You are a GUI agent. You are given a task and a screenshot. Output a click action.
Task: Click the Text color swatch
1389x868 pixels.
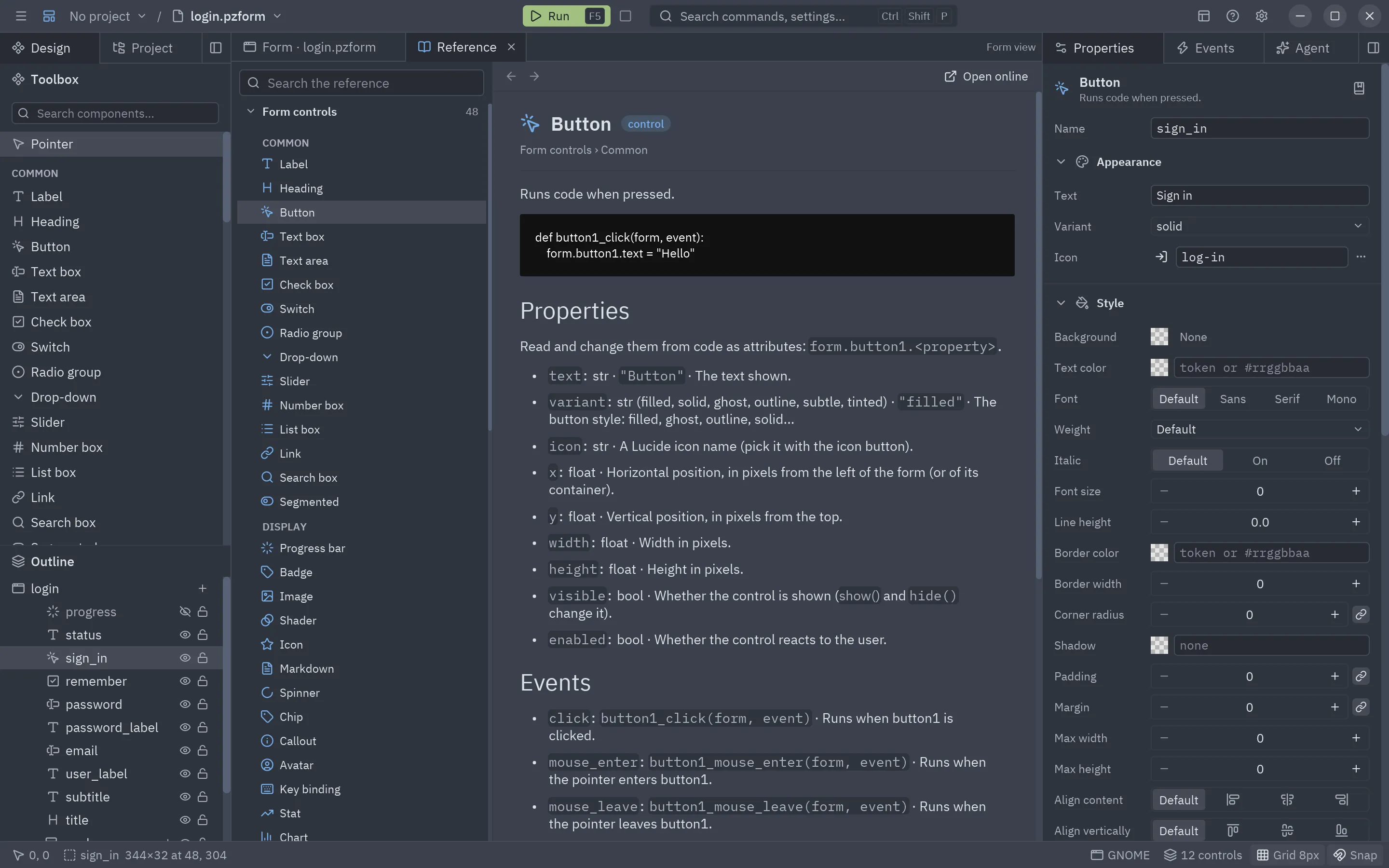1159,368
